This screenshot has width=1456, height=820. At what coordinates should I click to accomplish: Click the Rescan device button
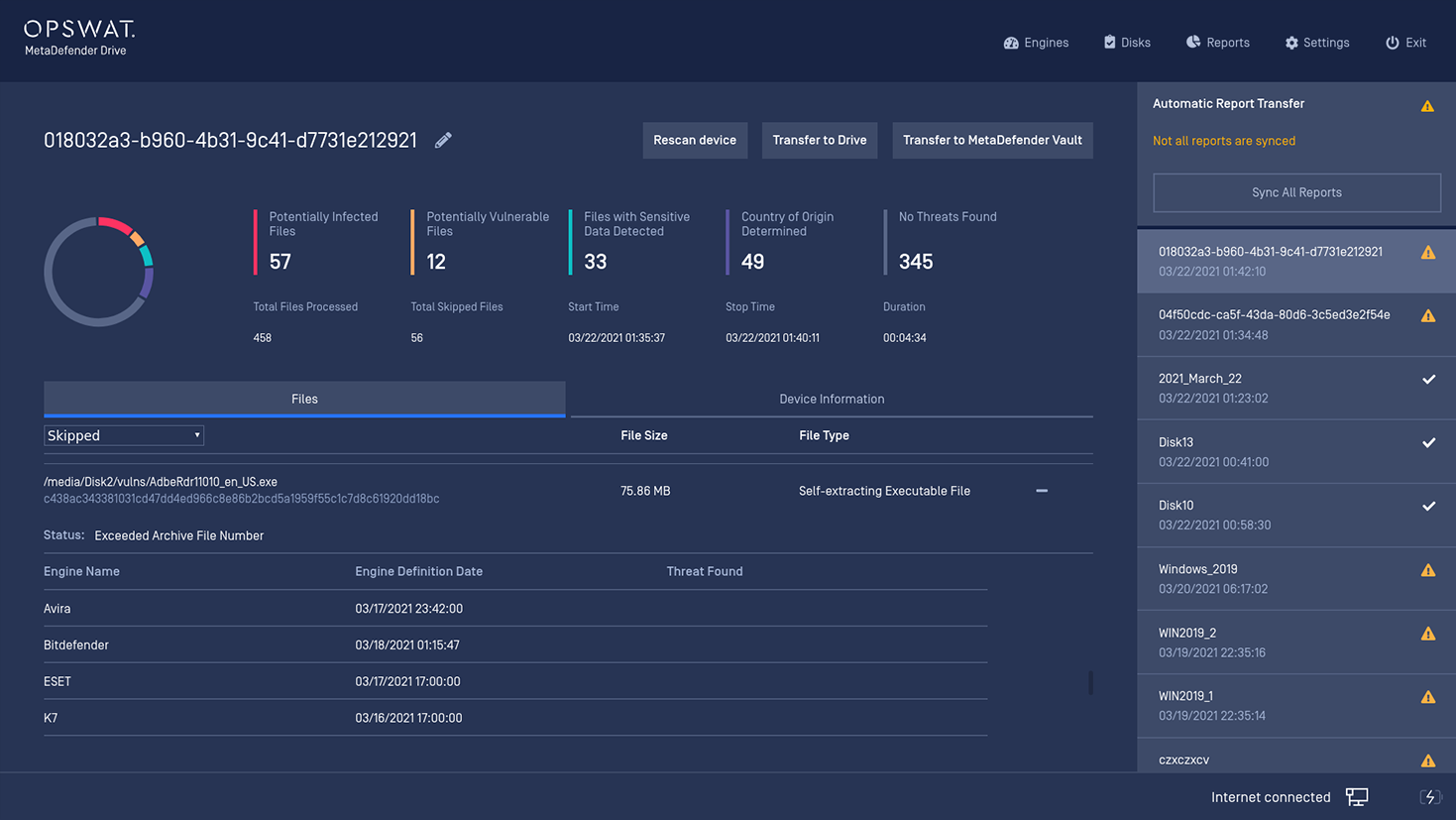(694, 141)
